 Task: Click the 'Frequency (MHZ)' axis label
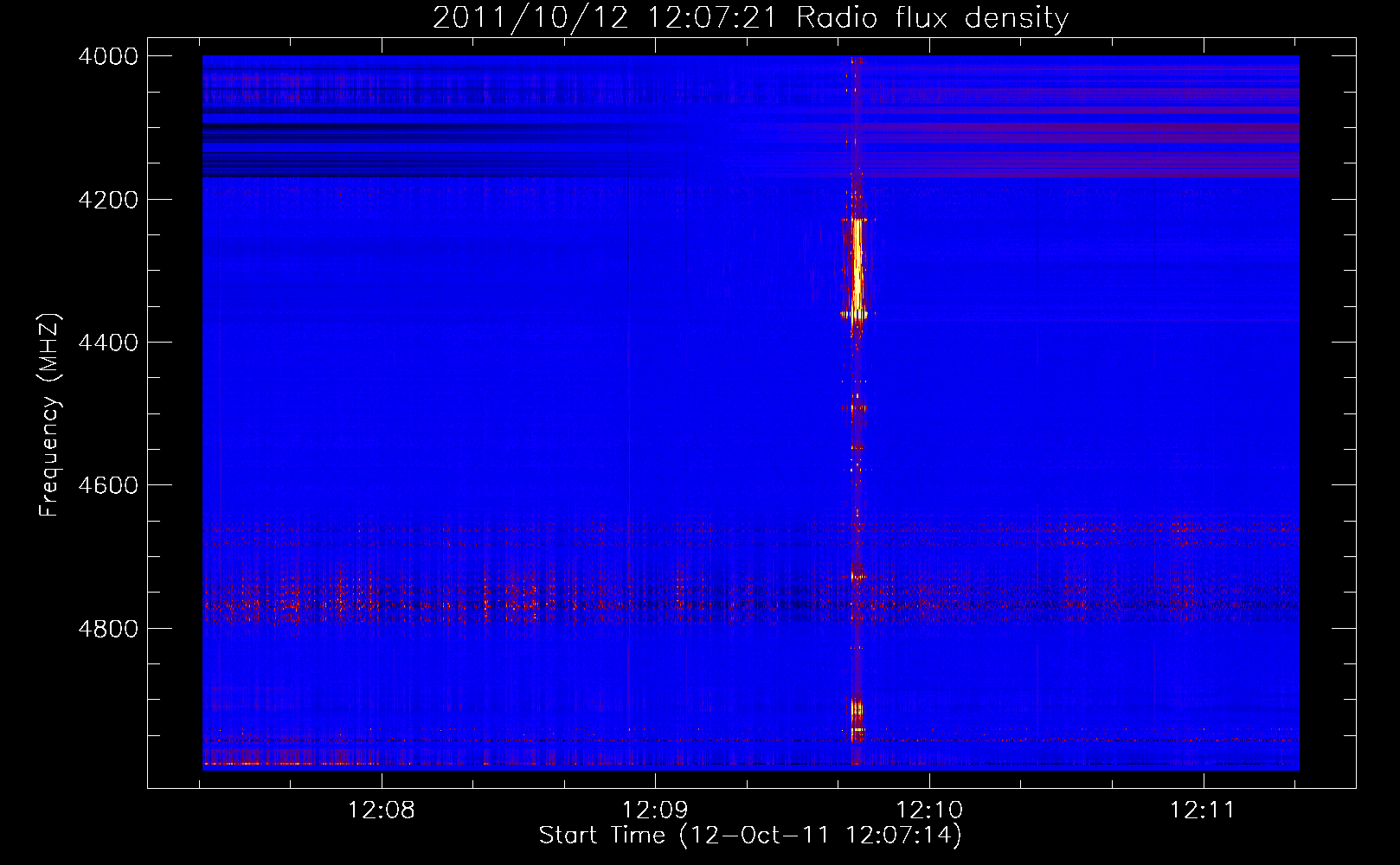tap(50, 415)
